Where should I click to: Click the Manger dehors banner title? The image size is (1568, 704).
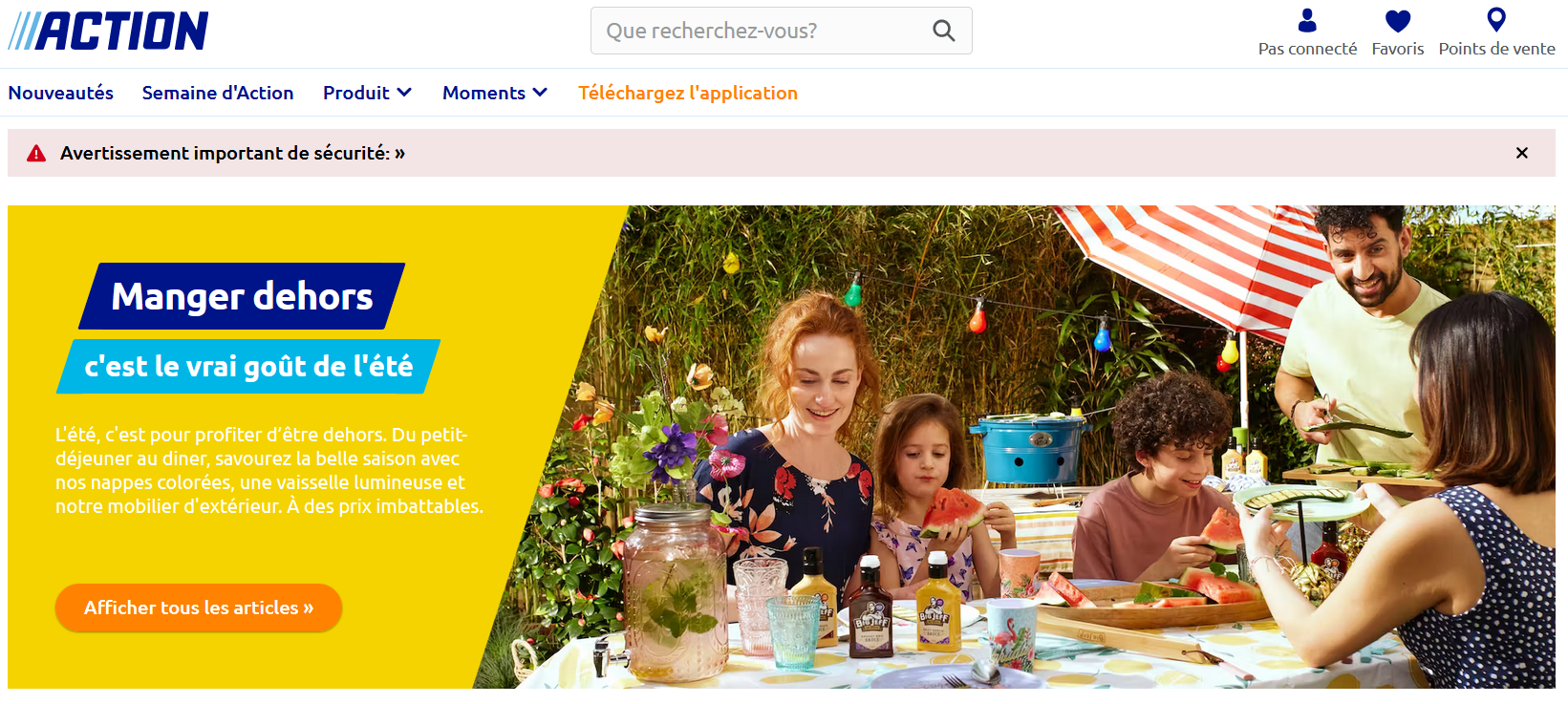tap(242, 296)
